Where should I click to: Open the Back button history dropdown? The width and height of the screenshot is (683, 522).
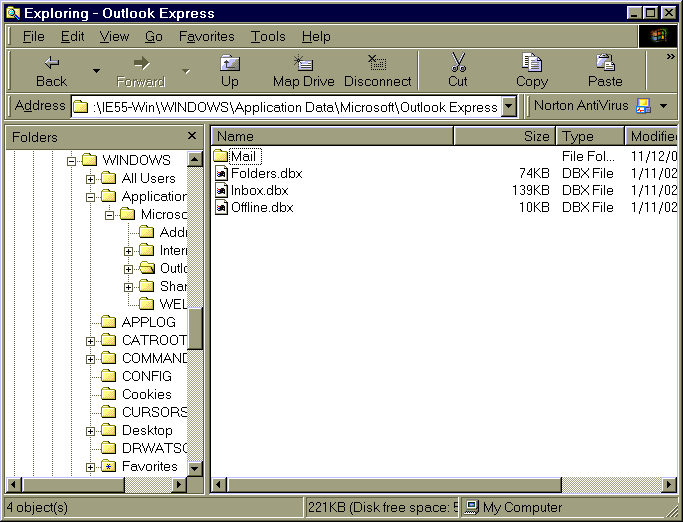[x=96, y=71]
